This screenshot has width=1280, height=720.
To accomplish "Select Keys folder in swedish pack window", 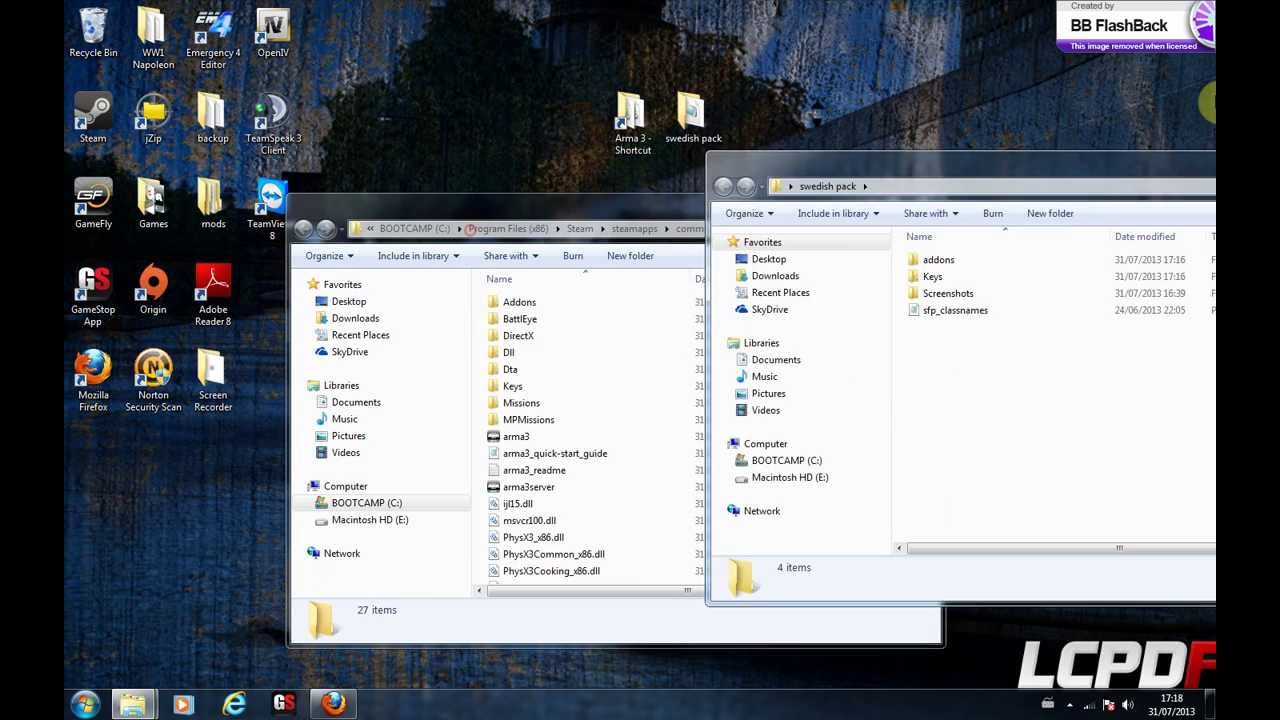I will (932, 277).
